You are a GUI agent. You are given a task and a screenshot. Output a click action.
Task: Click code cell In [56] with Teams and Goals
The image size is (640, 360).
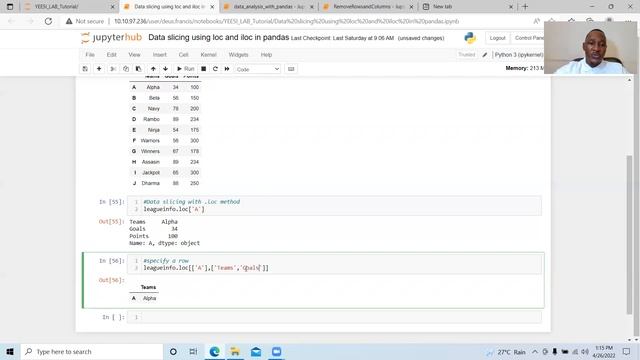click(x=334, y=264)
